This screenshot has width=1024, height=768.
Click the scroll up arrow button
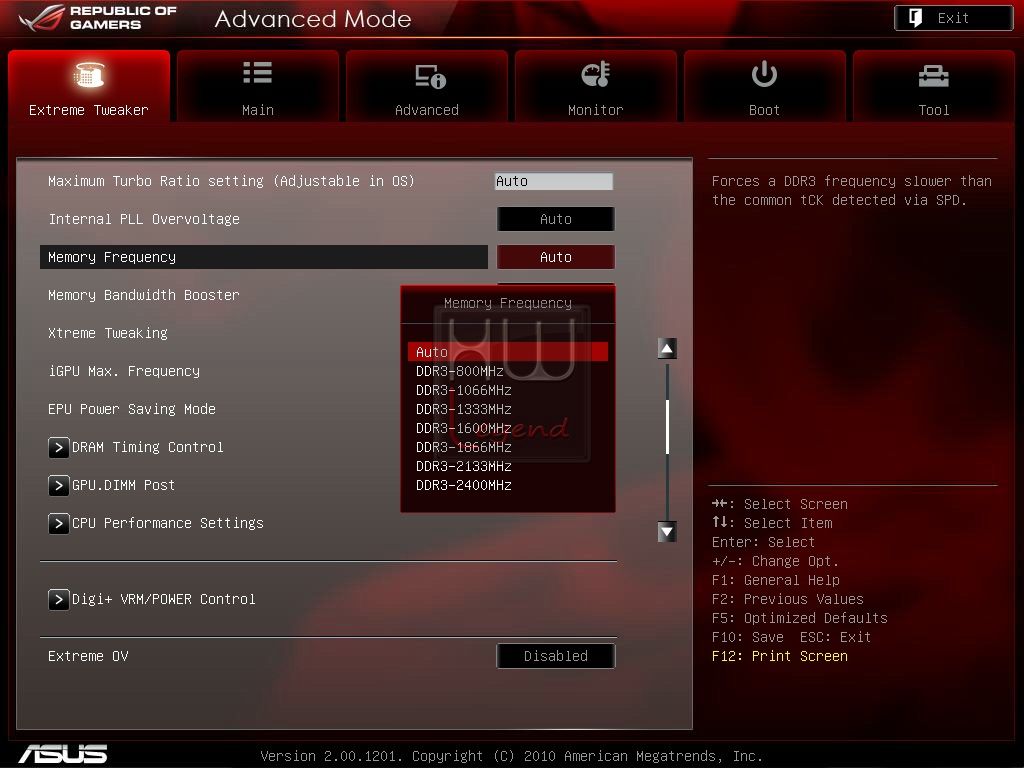click(667, 349)
